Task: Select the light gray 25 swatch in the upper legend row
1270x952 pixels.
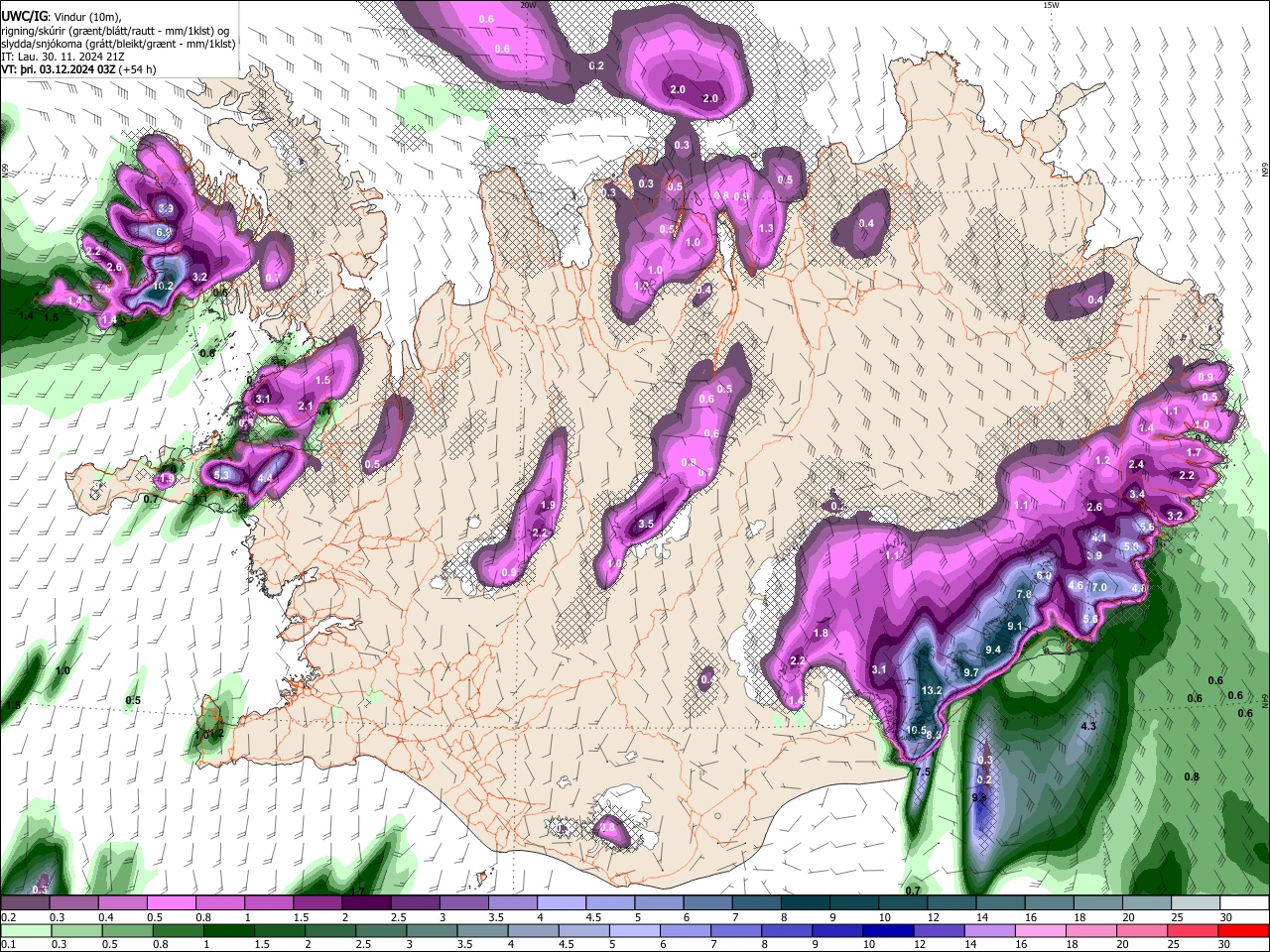Action: pos(1197,903)
